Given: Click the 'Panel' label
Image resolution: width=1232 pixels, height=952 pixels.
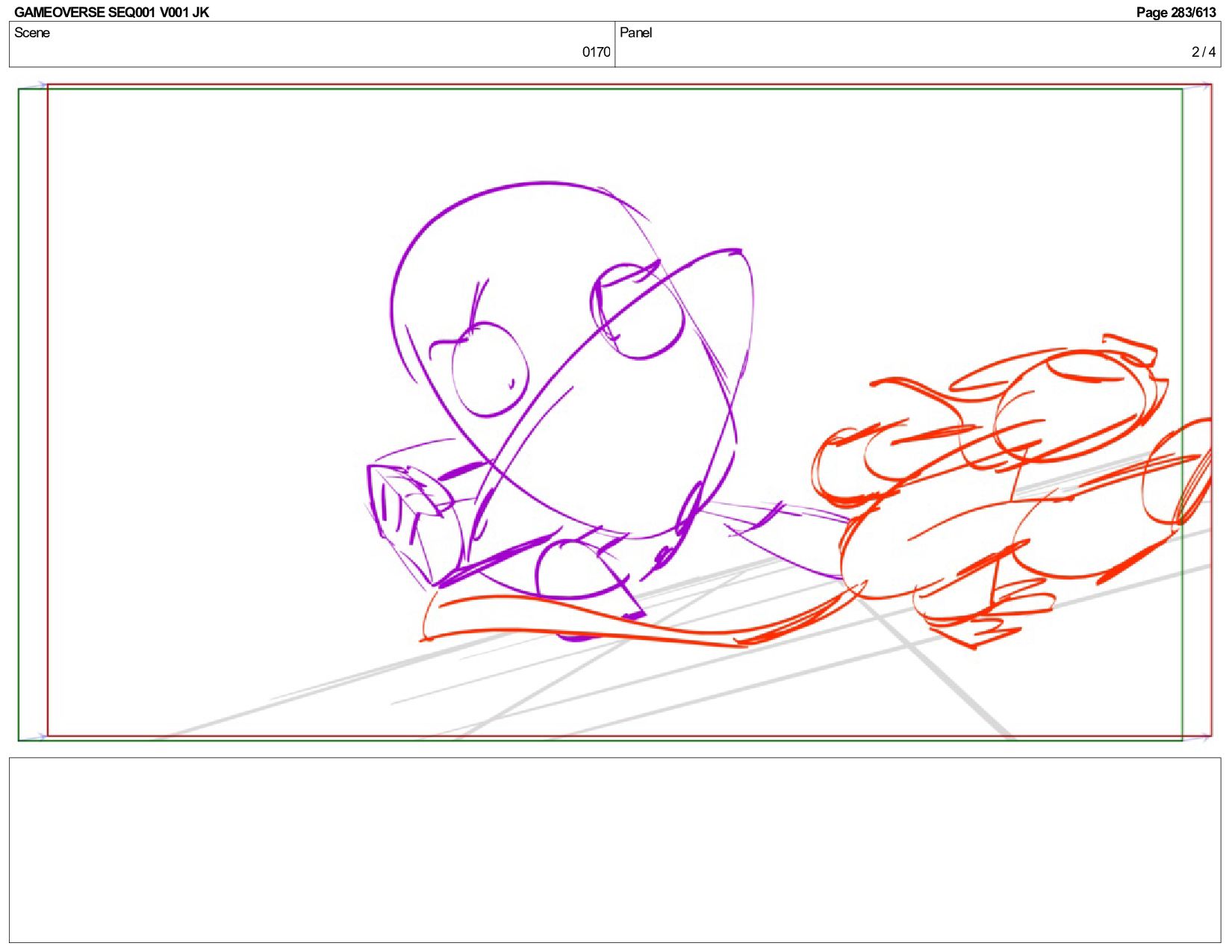Looking at the screenshot, I should (x=635, y=32).
